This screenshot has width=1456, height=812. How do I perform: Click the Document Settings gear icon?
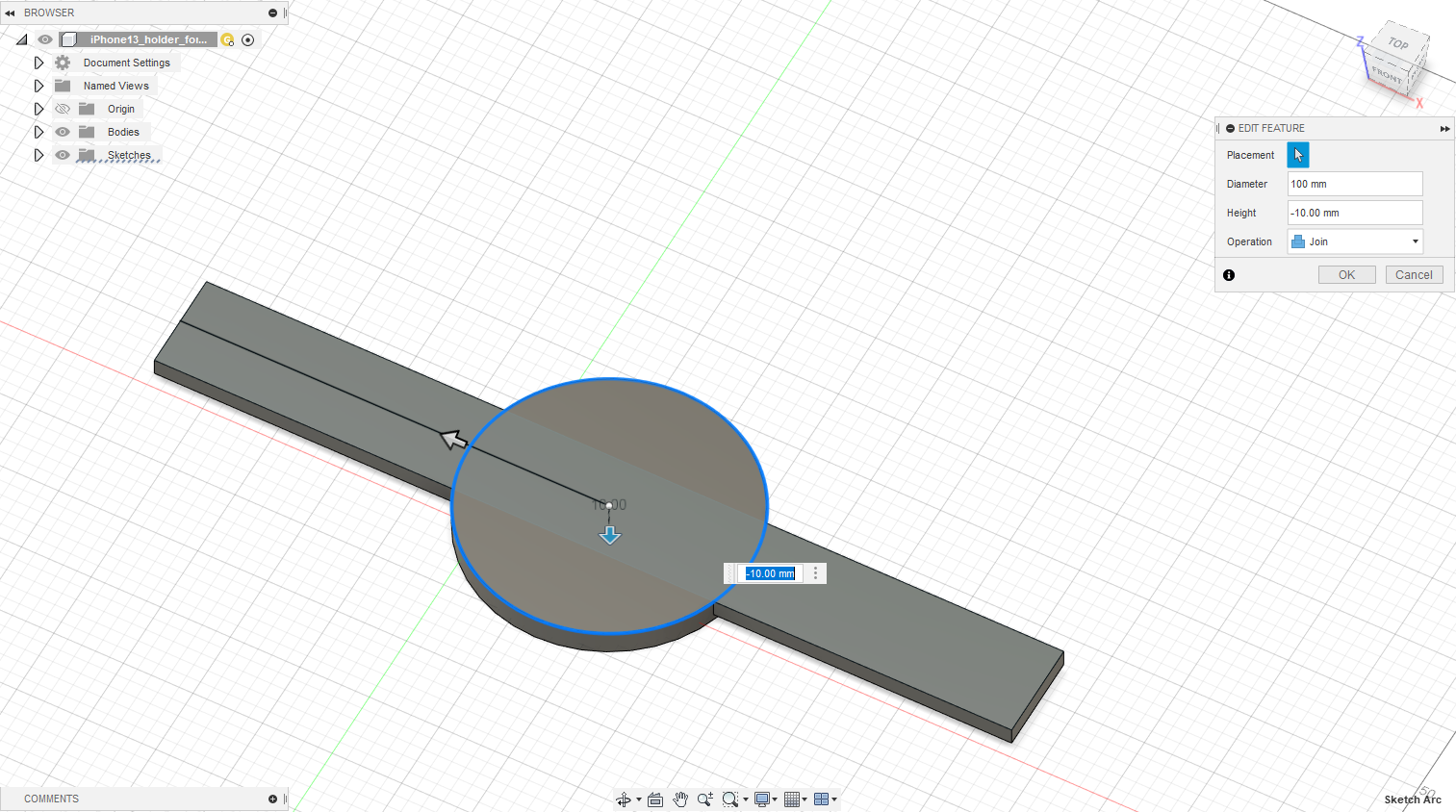(x=63, y=63)
